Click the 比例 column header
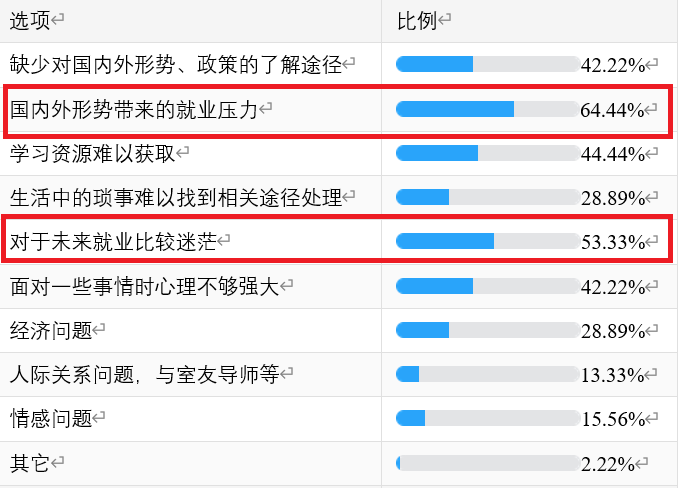Viewport: 682px width, 492px height. coord(416,19)
